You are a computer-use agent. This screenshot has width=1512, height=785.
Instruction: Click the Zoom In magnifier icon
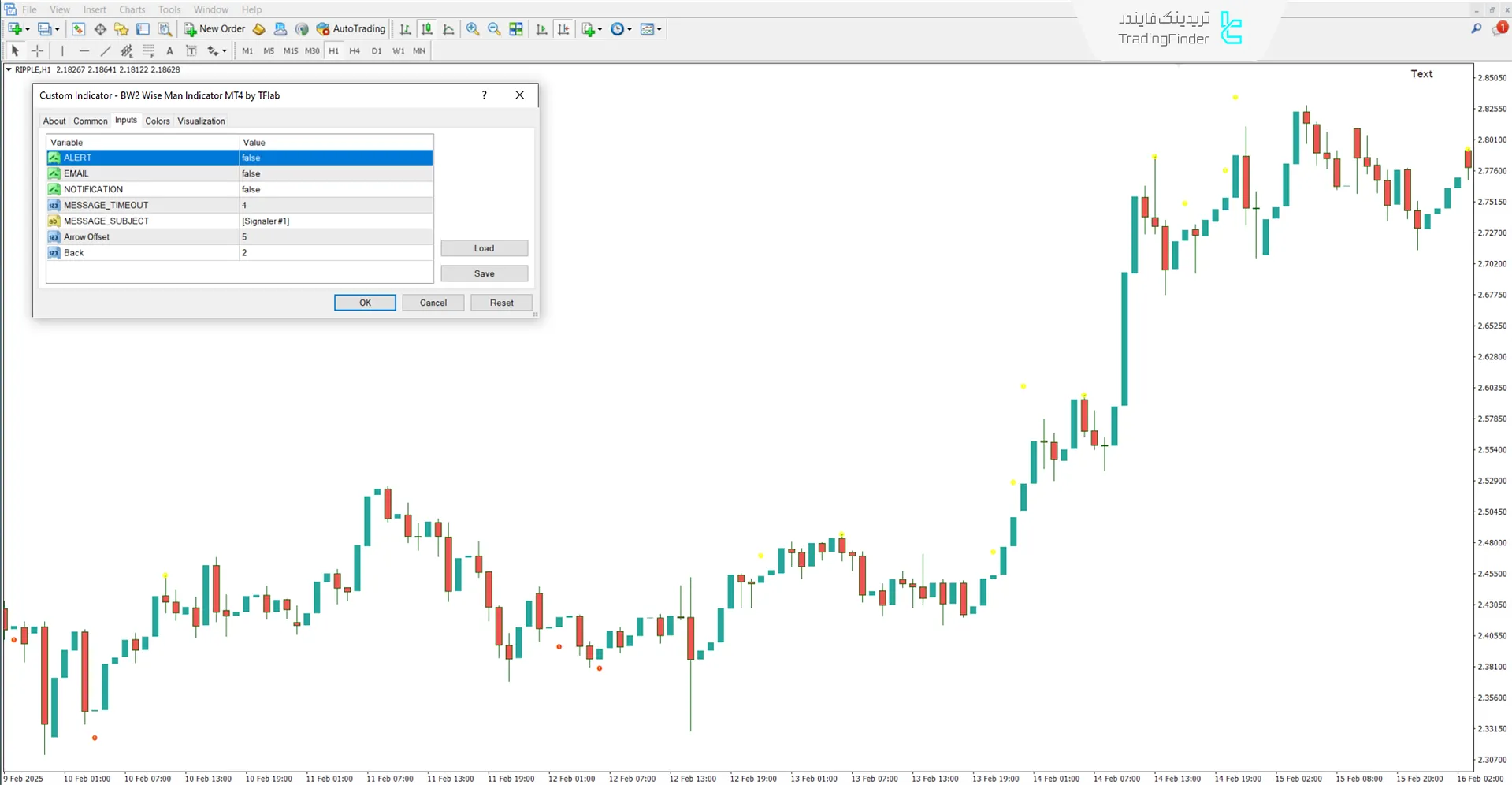point(473,29)
